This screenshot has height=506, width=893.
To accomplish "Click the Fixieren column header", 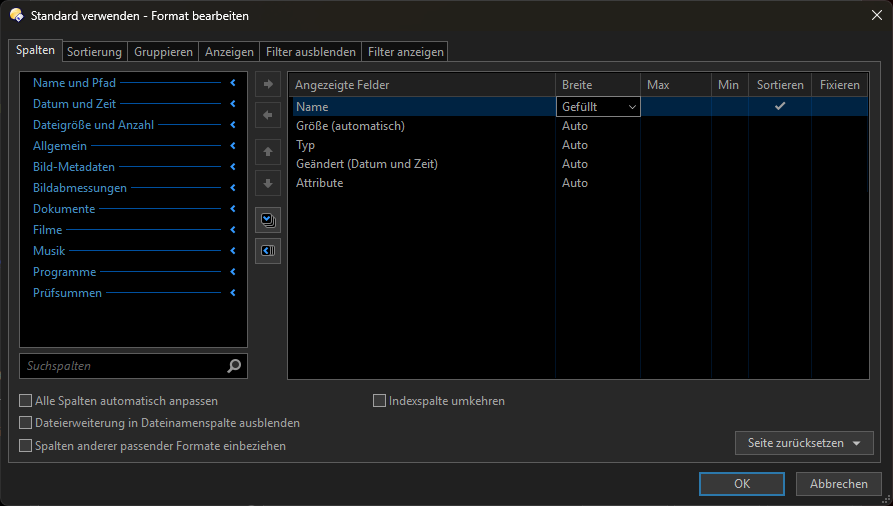I will [x=839, y=85].
